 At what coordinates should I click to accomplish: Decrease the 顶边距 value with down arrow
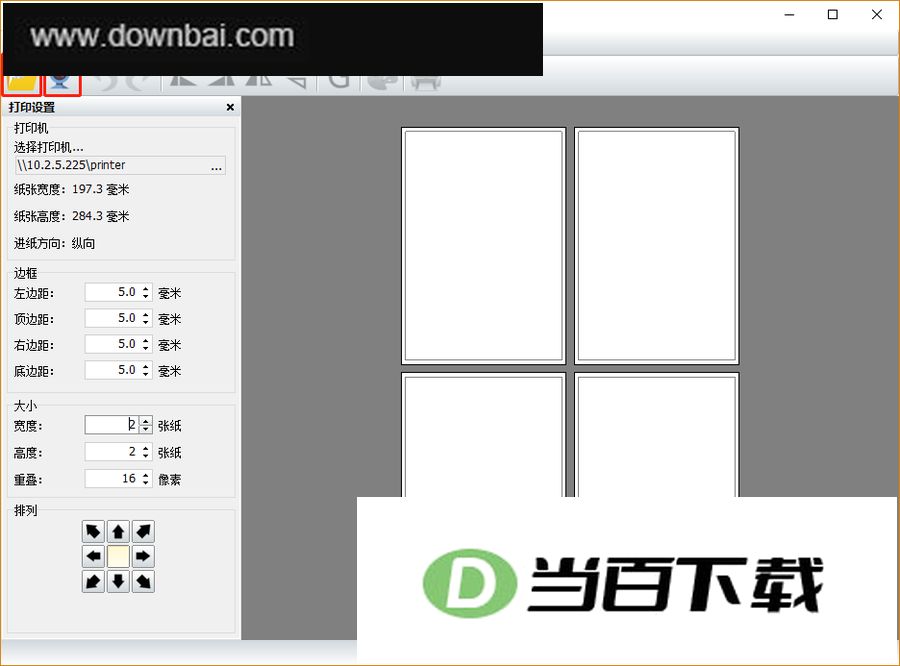click(x=146, y=322)
